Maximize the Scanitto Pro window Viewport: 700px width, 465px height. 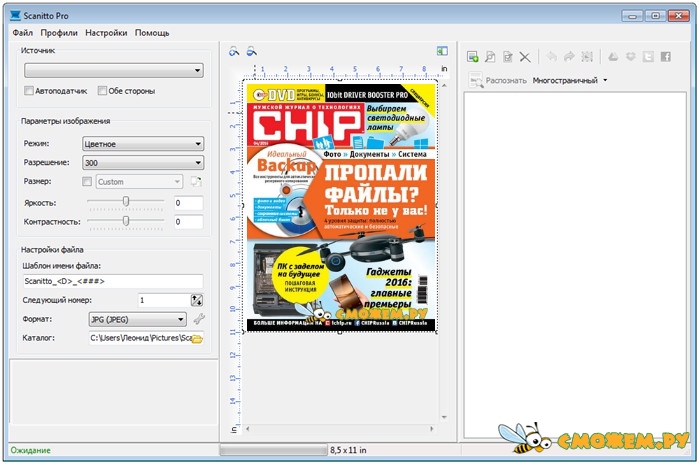coord(655,16)
